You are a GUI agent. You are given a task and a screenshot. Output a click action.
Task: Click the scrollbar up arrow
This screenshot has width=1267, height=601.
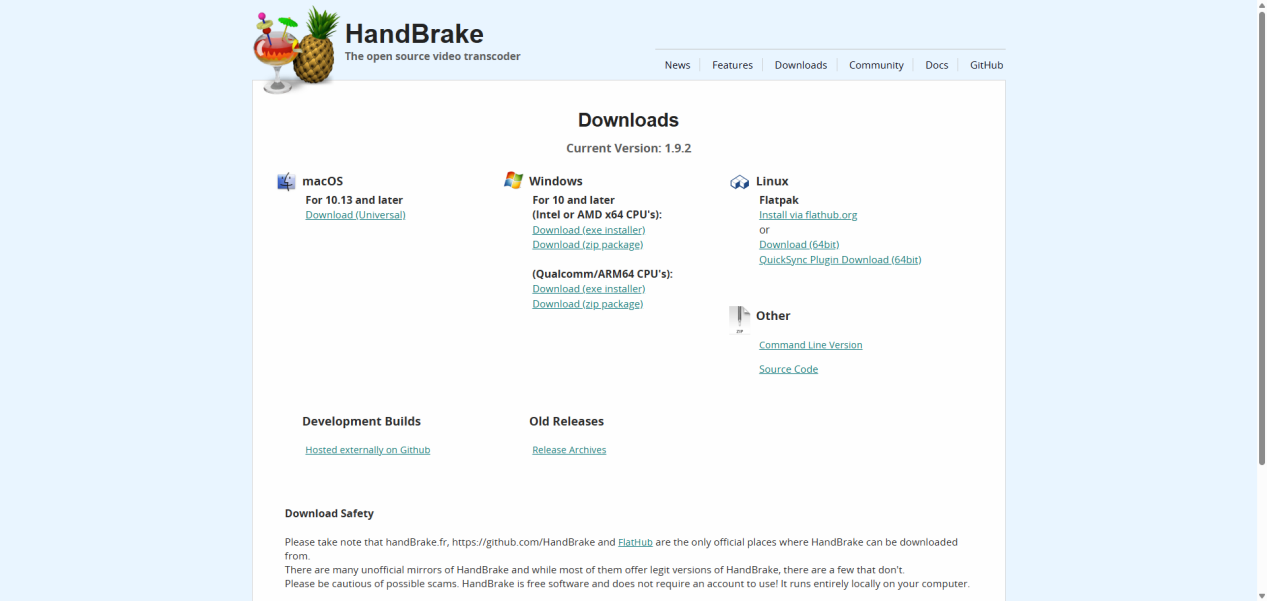(x=1260, y=5)
